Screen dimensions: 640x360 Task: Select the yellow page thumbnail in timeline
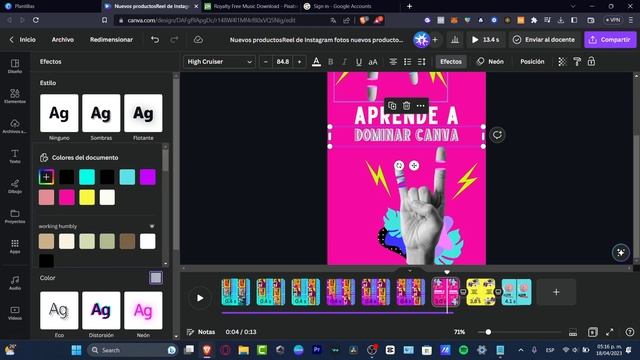(x=481, y=292)
